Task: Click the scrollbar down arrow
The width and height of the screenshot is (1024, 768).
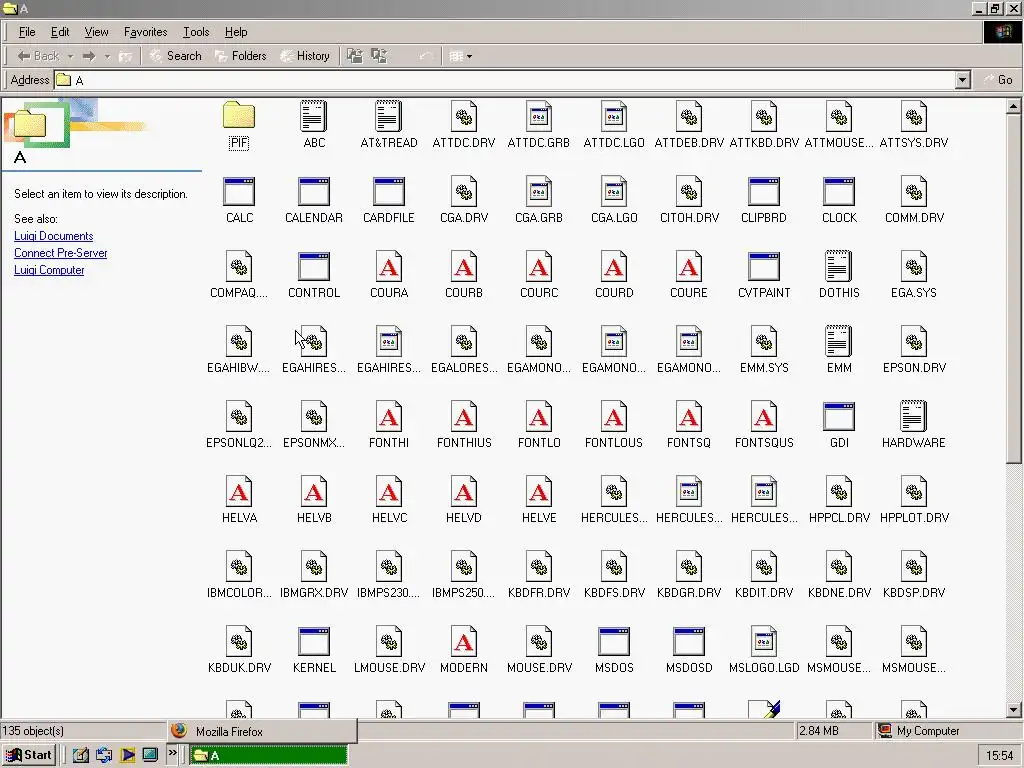Action: [1014, 710]
